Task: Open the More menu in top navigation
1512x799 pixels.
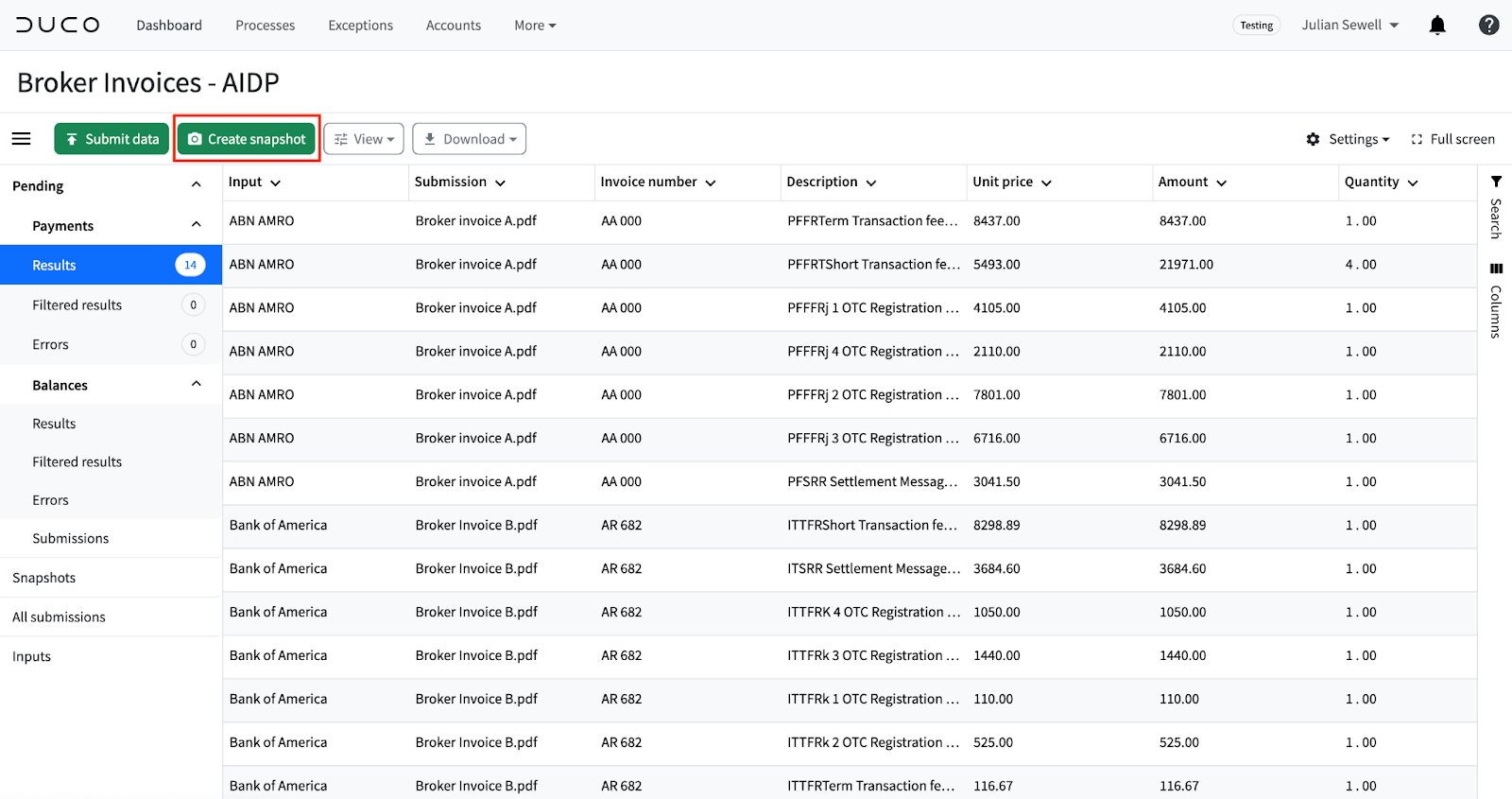Action: point(535,26)
